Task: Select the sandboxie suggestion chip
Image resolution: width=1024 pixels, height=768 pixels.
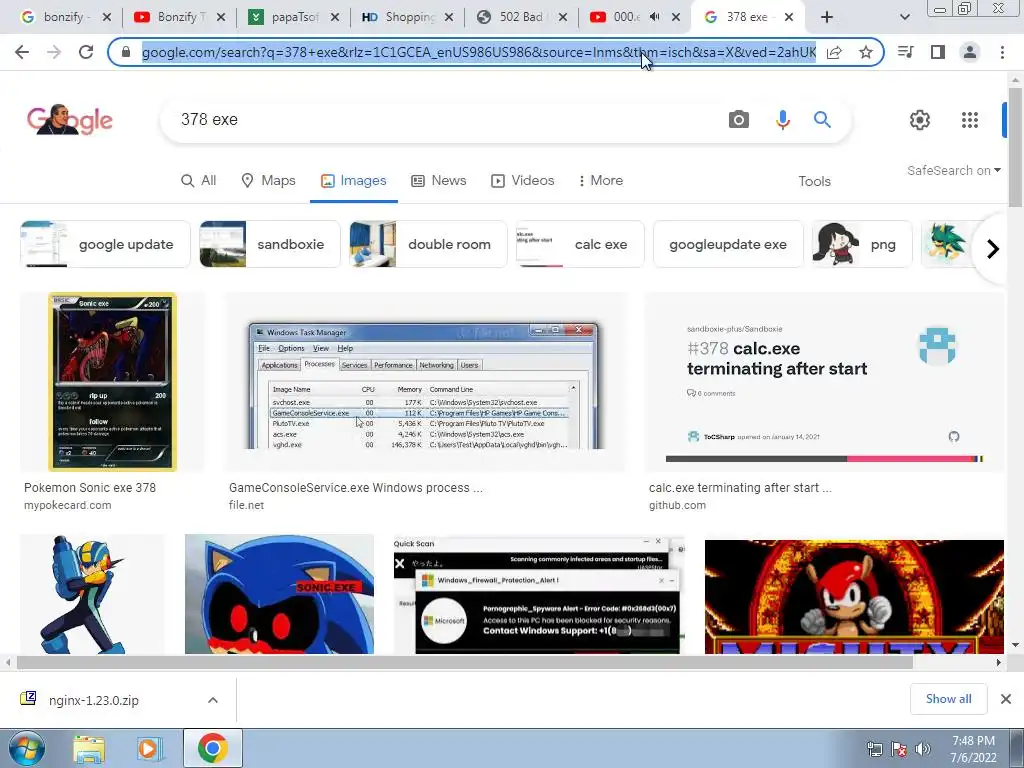Action: pos(270,244)
